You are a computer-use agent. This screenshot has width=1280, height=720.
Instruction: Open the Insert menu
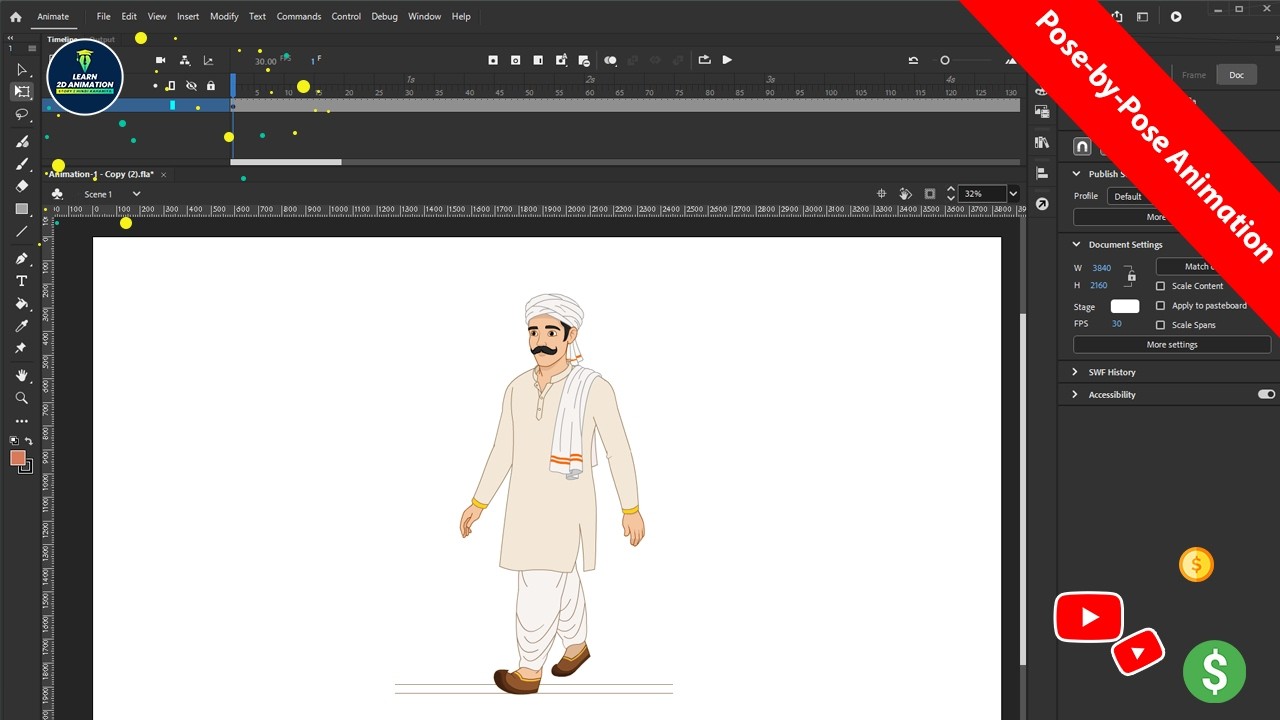pos(188,17)
